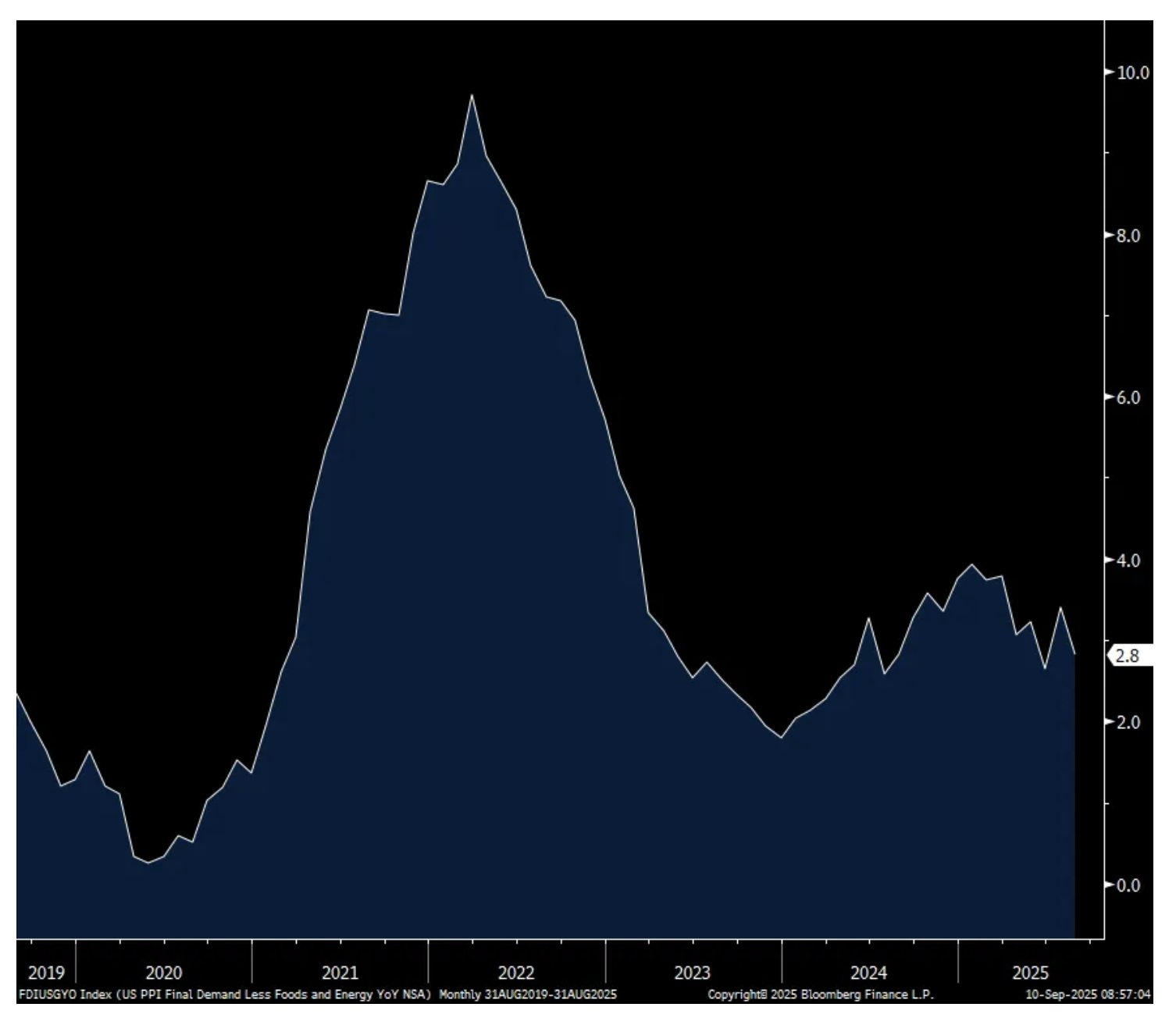Click the 0.0 y-axis label

[1128, 885]
